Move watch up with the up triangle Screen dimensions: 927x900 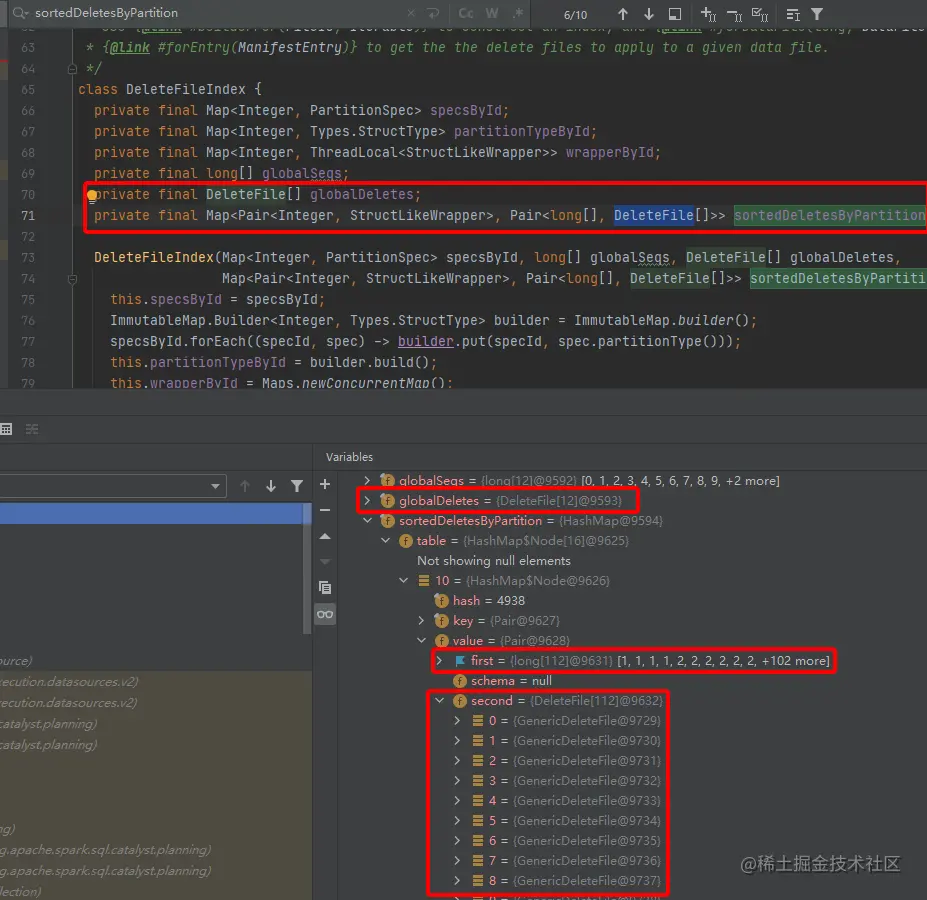[x=325, y=536]
